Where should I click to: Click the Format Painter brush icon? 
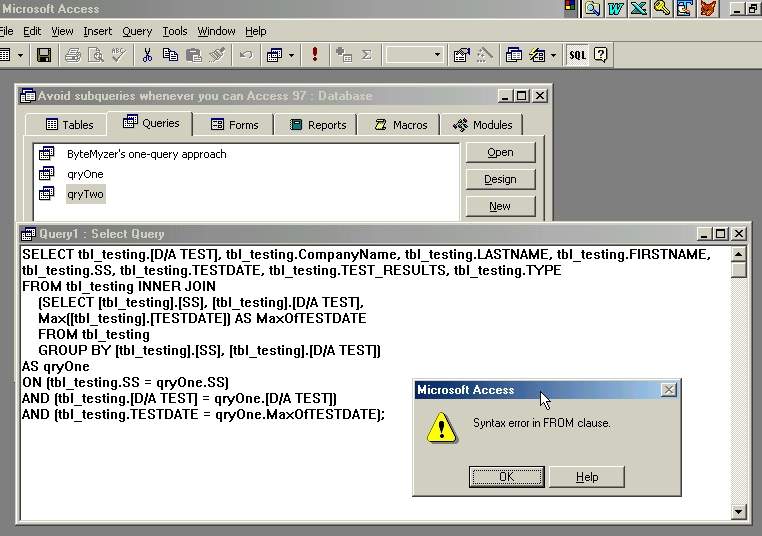217,55
